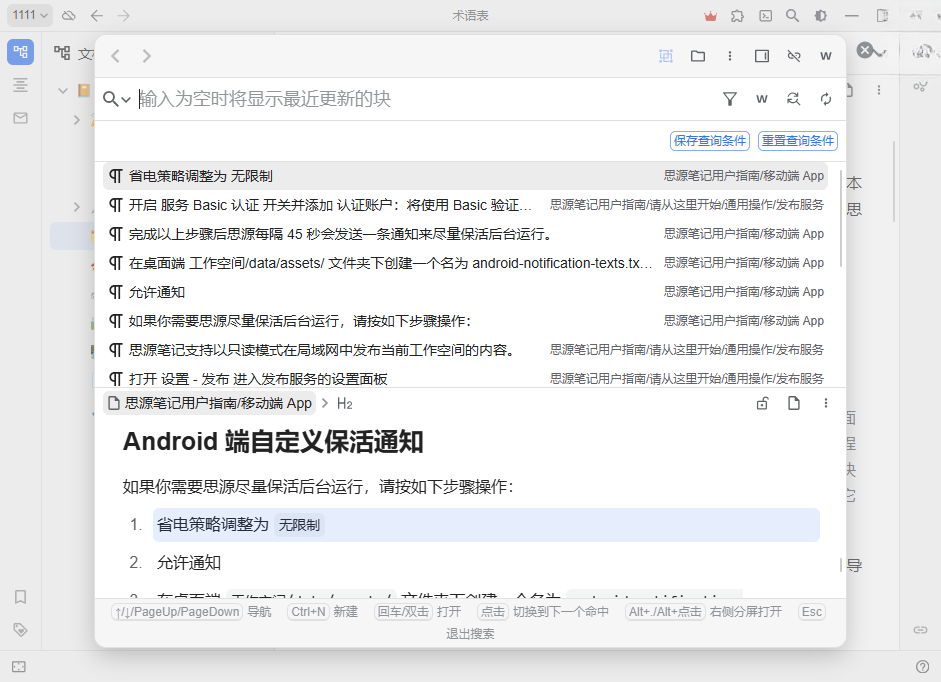Click the W icon in dialog header

coord(826,56)
